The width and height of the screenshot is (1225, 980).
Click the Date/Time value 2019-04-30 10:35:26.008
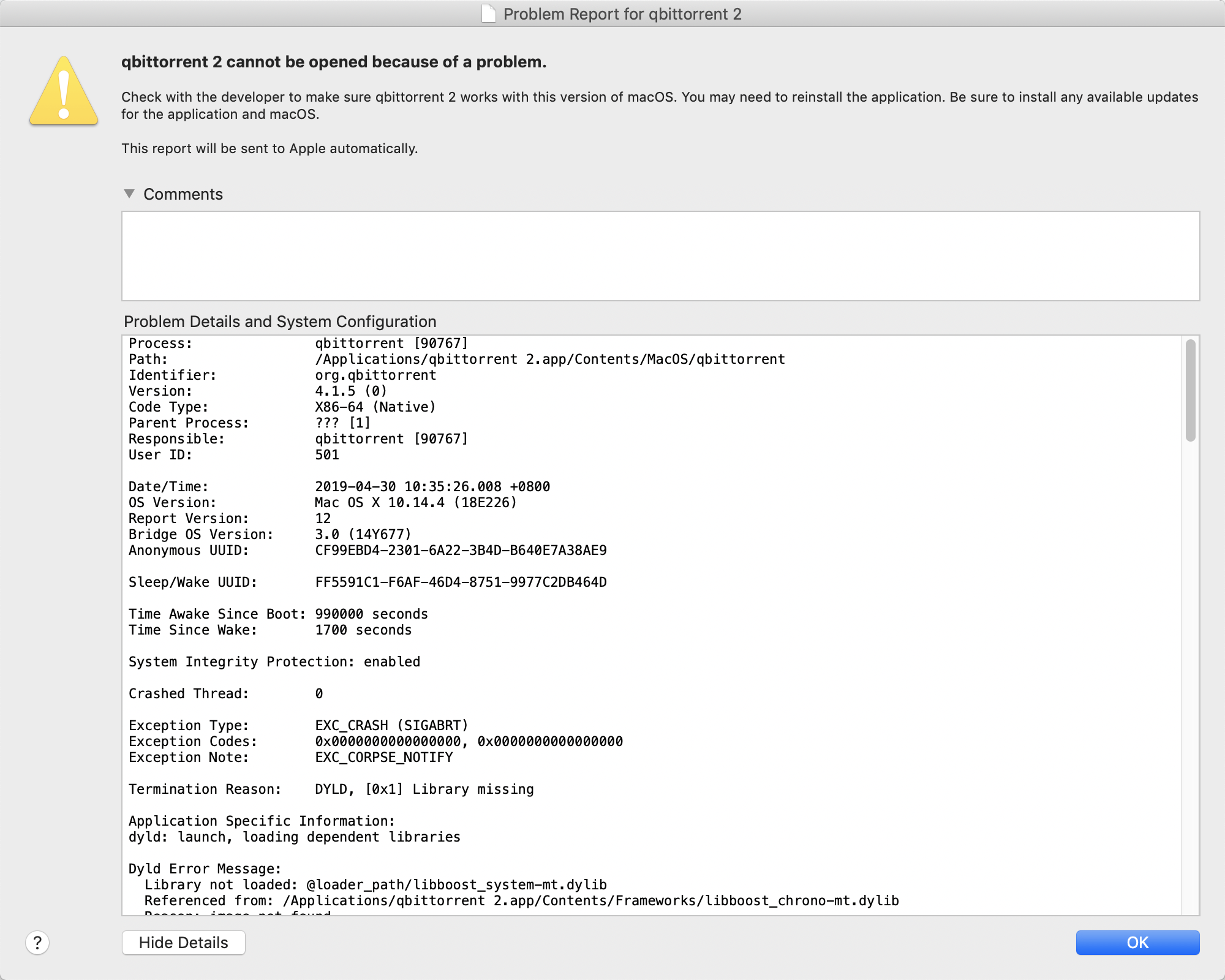pos(432,486)
